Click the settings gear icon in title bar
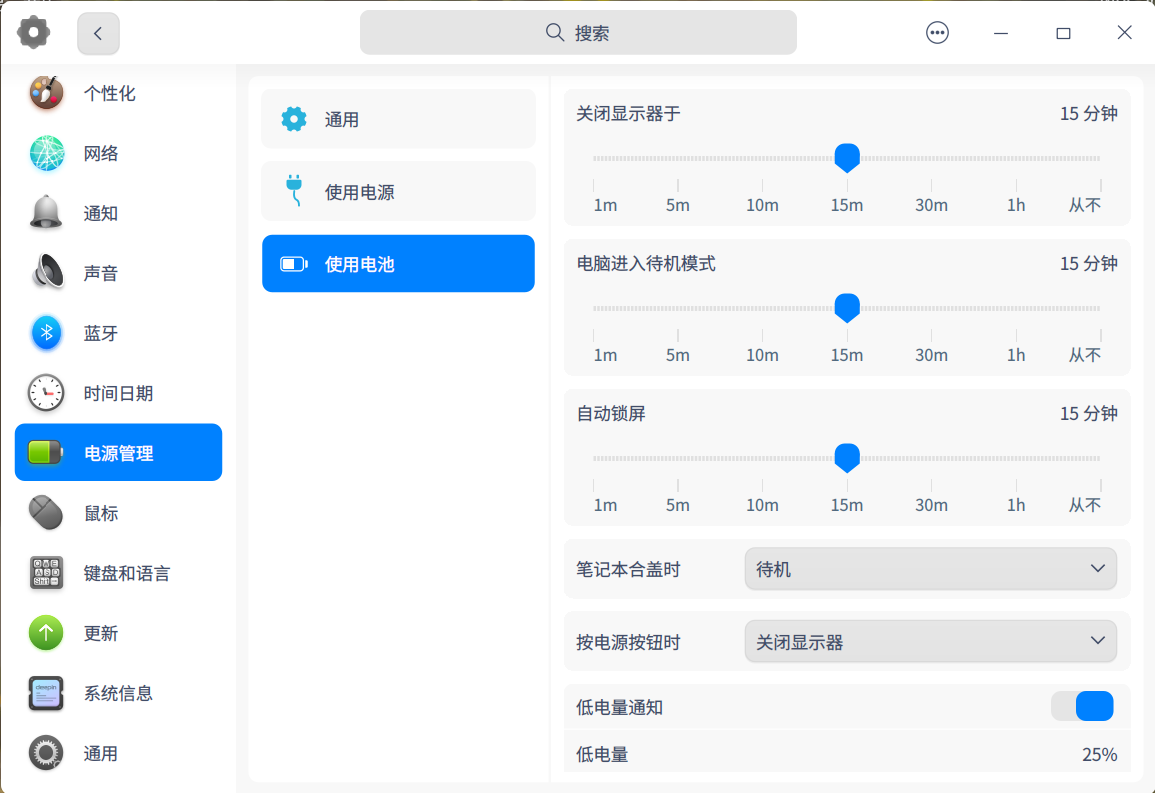This screenshot has width=1155, height=793. pos(34,32)
